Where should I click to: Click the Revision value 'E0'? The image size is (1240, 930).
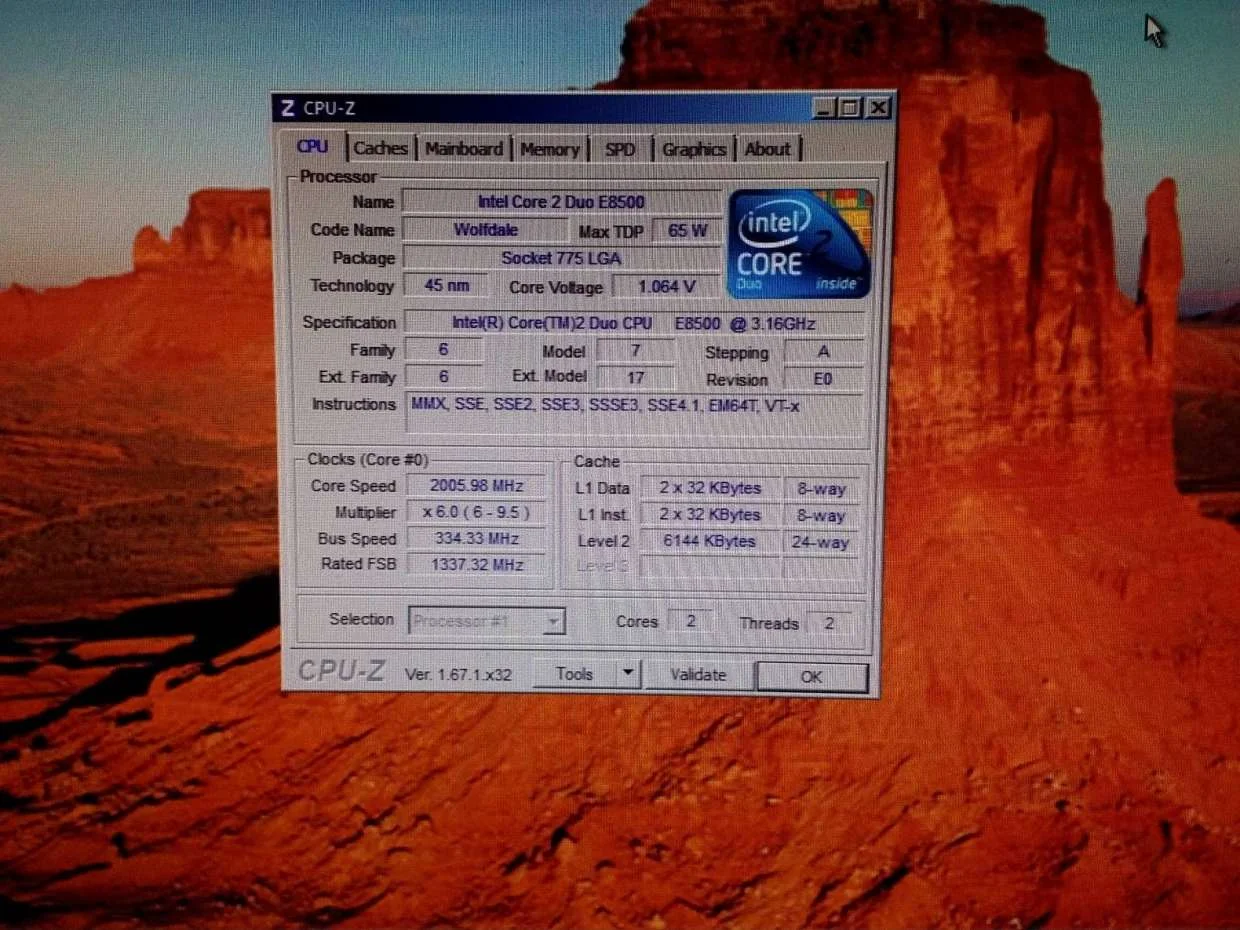click(823, 380)
